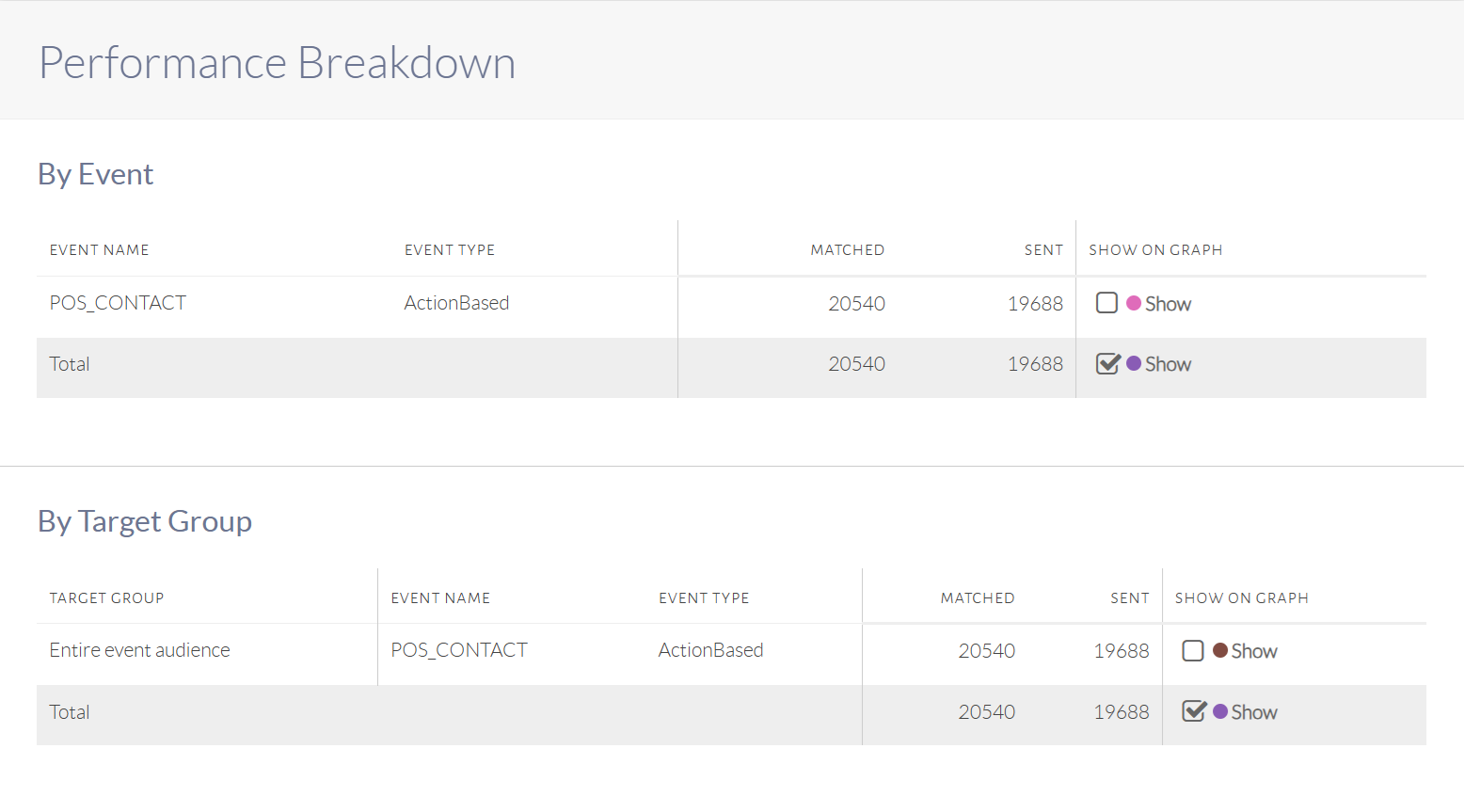The width and height of the screenshot is (1464, 812).
Task: Click Event Type column header in By Event table
Action: [450, 250]
